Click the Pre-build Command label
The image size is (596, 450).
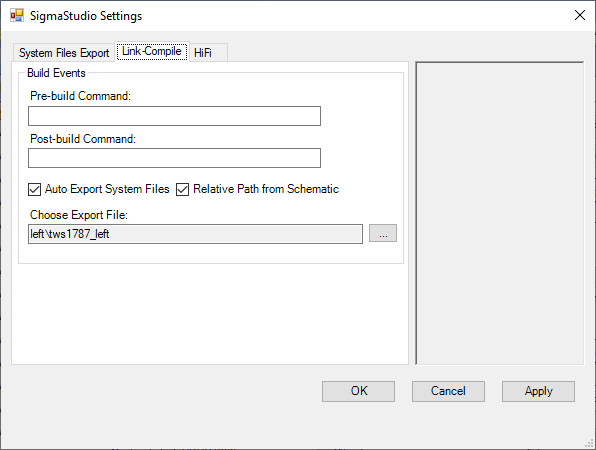[x=80, y=96]
